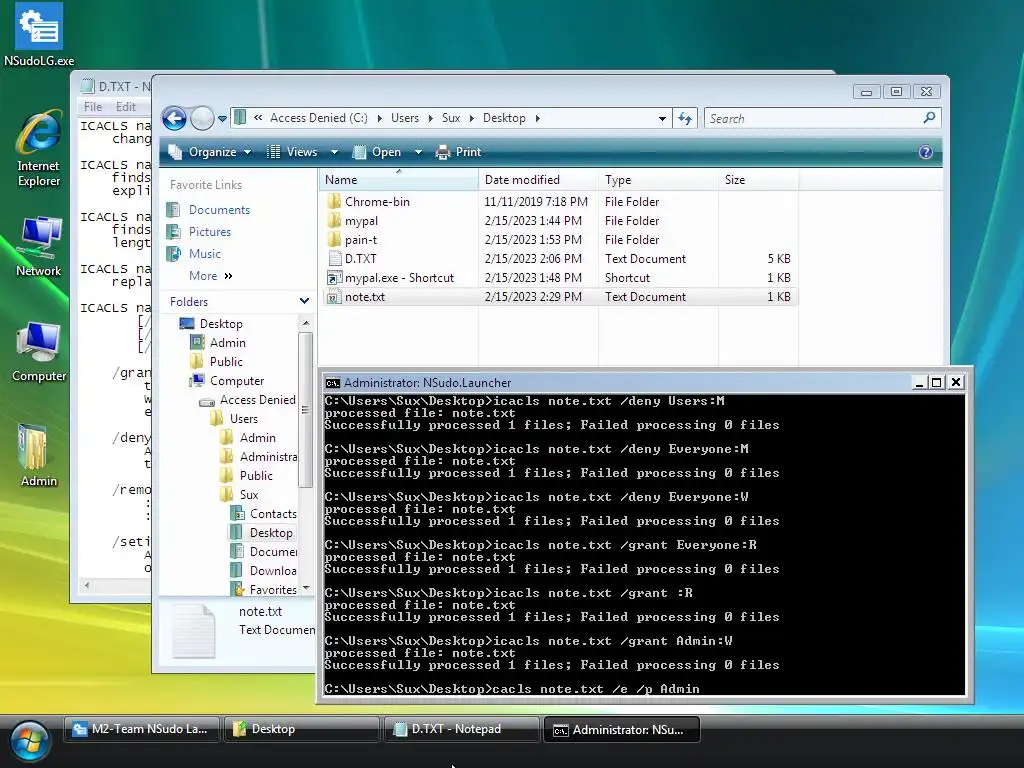The image size is (1024, 768).
Task: Expand the address bar history dropdown
Action: pos(662,119)
